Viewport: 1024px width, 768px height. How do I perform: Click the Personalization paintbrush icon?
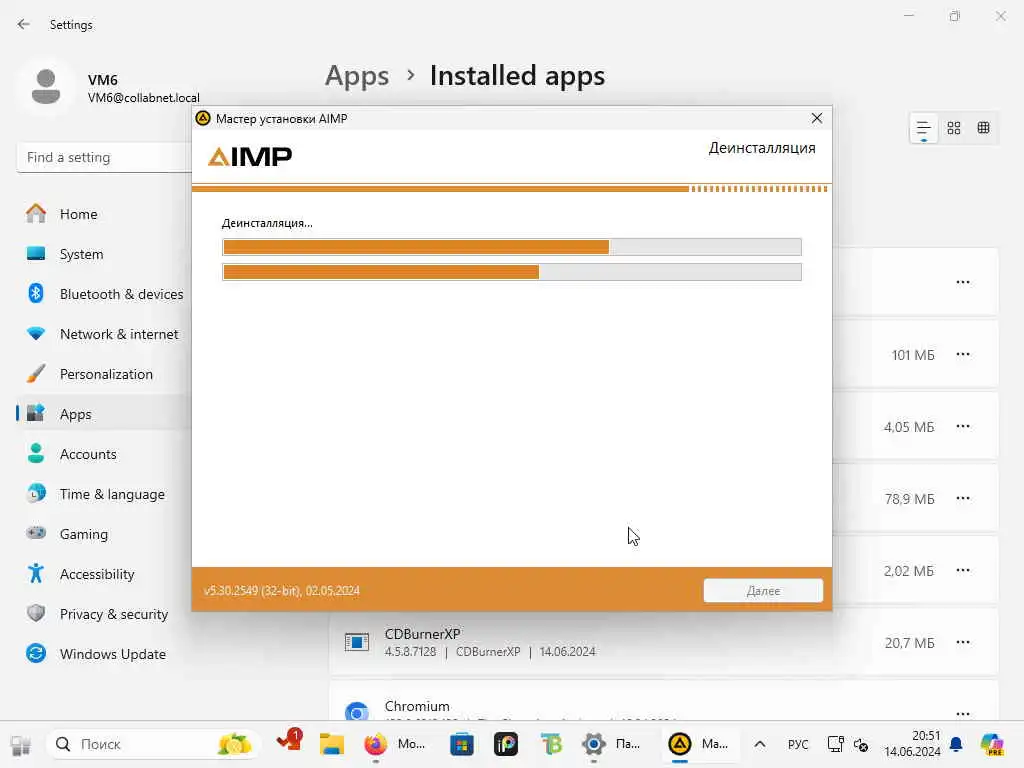pos(36,374)
